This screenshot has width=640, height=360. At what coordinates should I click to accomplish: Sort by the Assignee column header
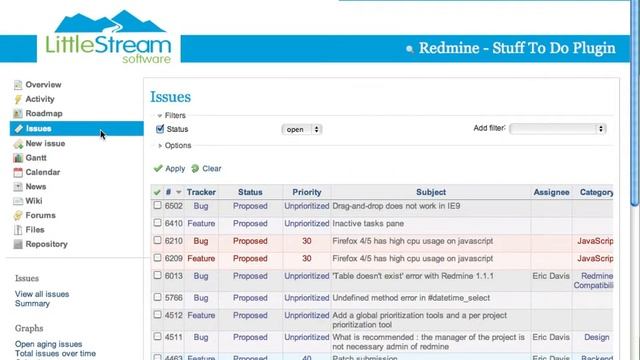(x=551, y=192)
